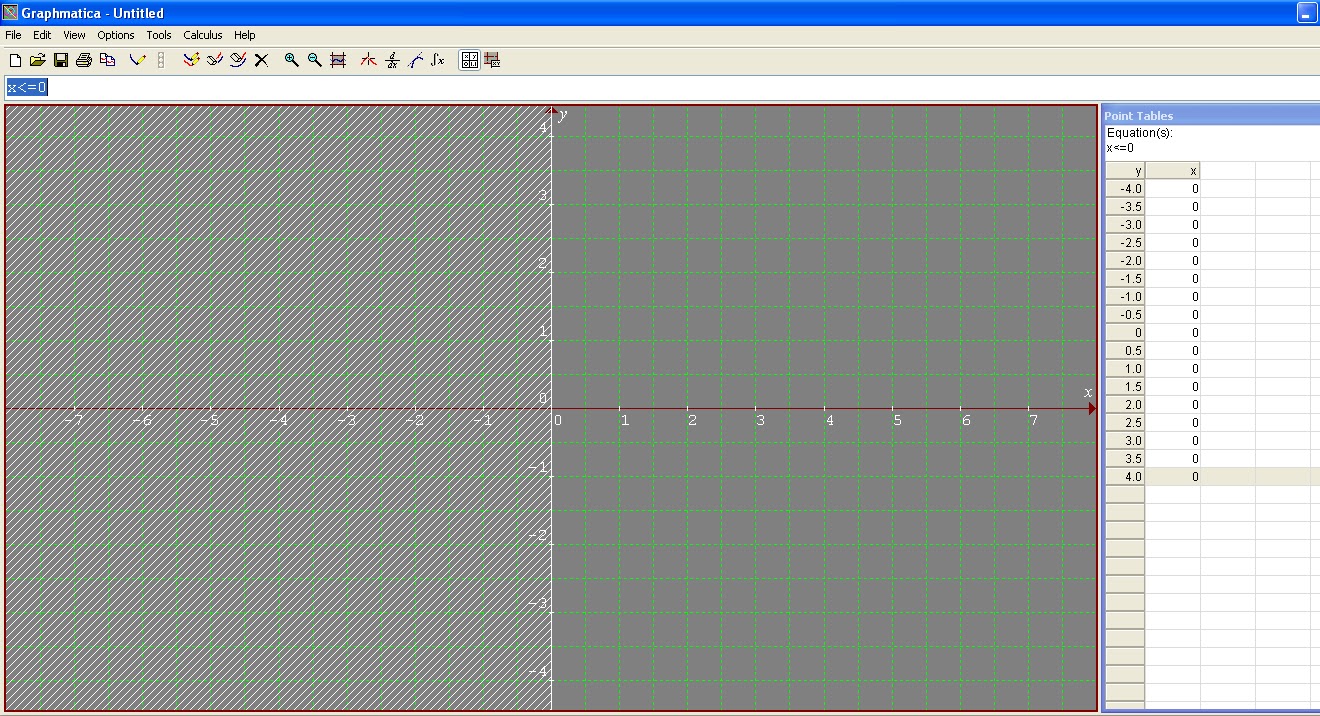Viewport: 1320px width, 716px height.
Task: Select row header -2.0
Action: (x=1125, y=261)
